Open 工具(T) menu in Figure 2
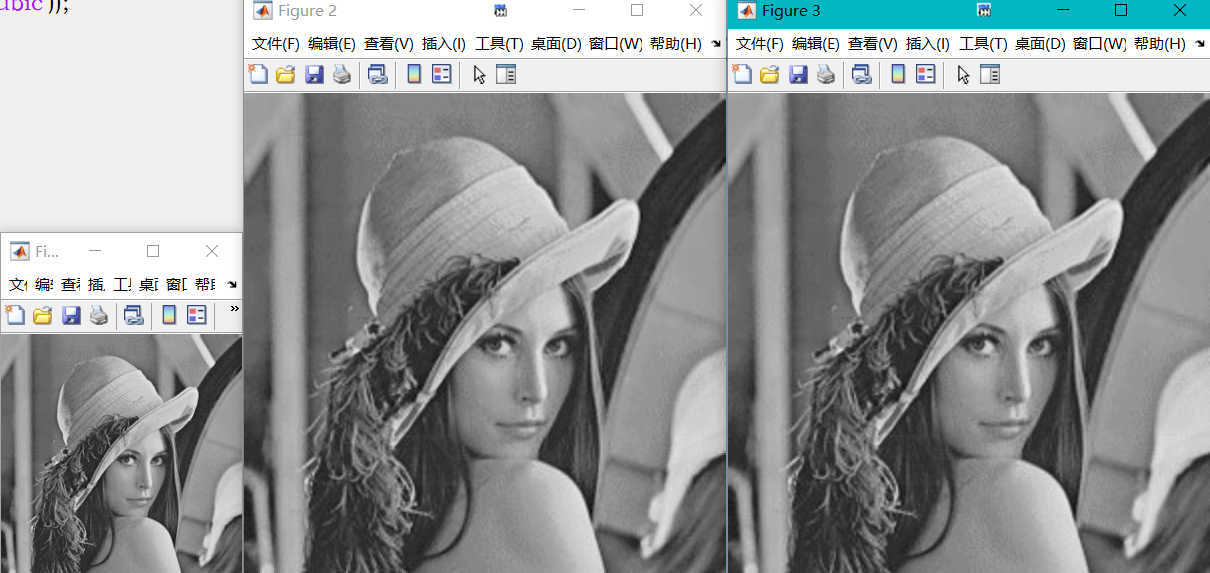1210x573 pixels. [499, 44]
